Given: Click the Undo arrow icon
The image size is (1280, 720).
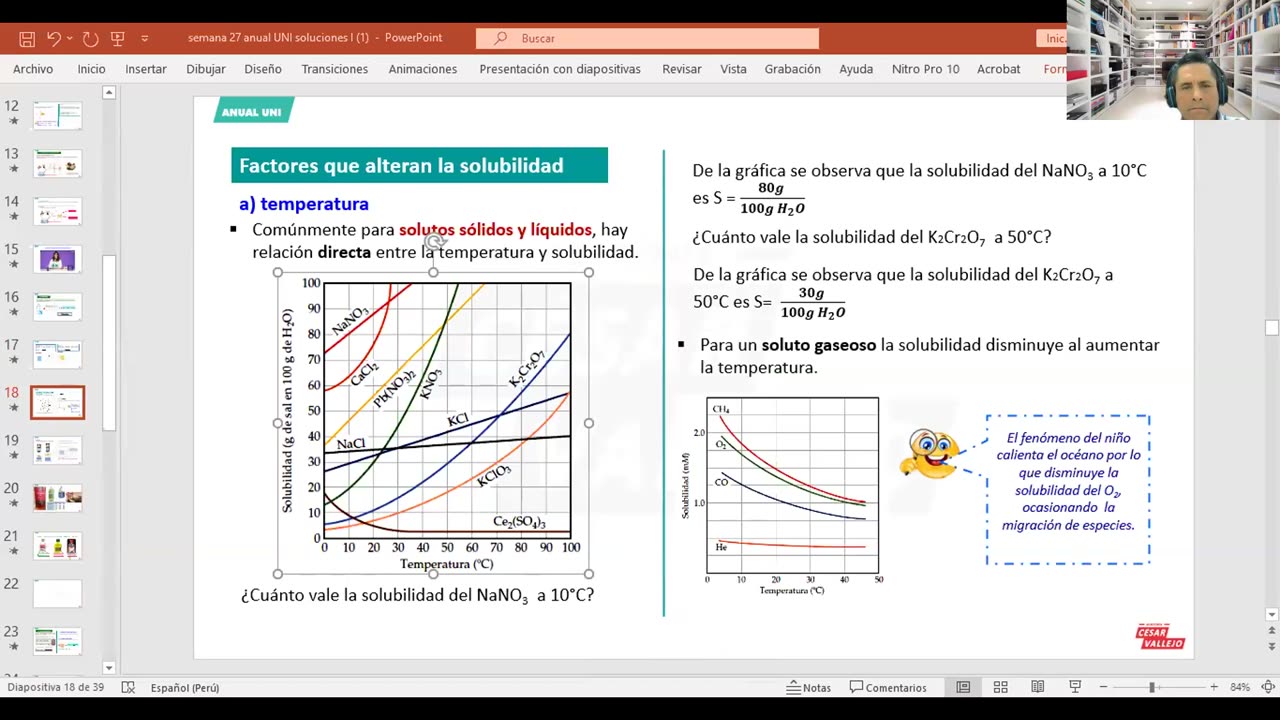Looking at the screenshot, I should coord(53,38).
